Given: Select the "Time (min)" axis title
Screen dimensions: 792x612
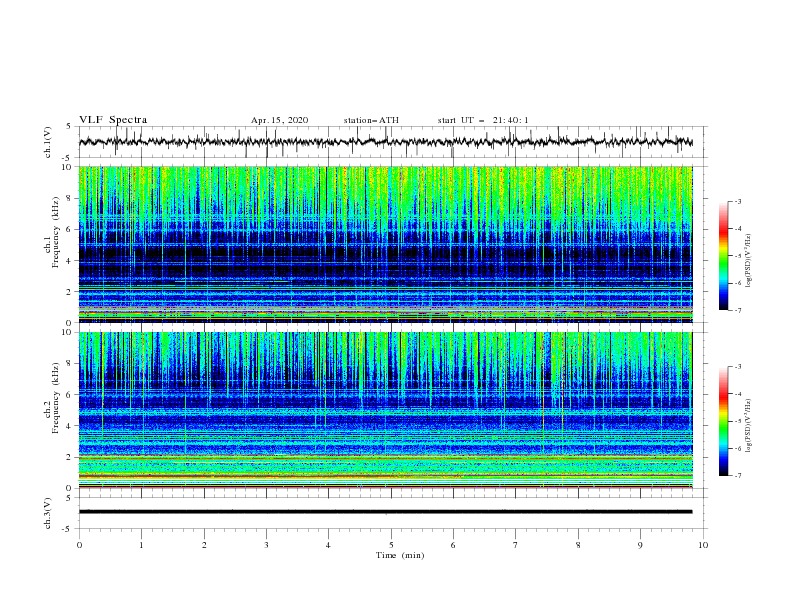Looking at the screenshot, I should [400, 555].
